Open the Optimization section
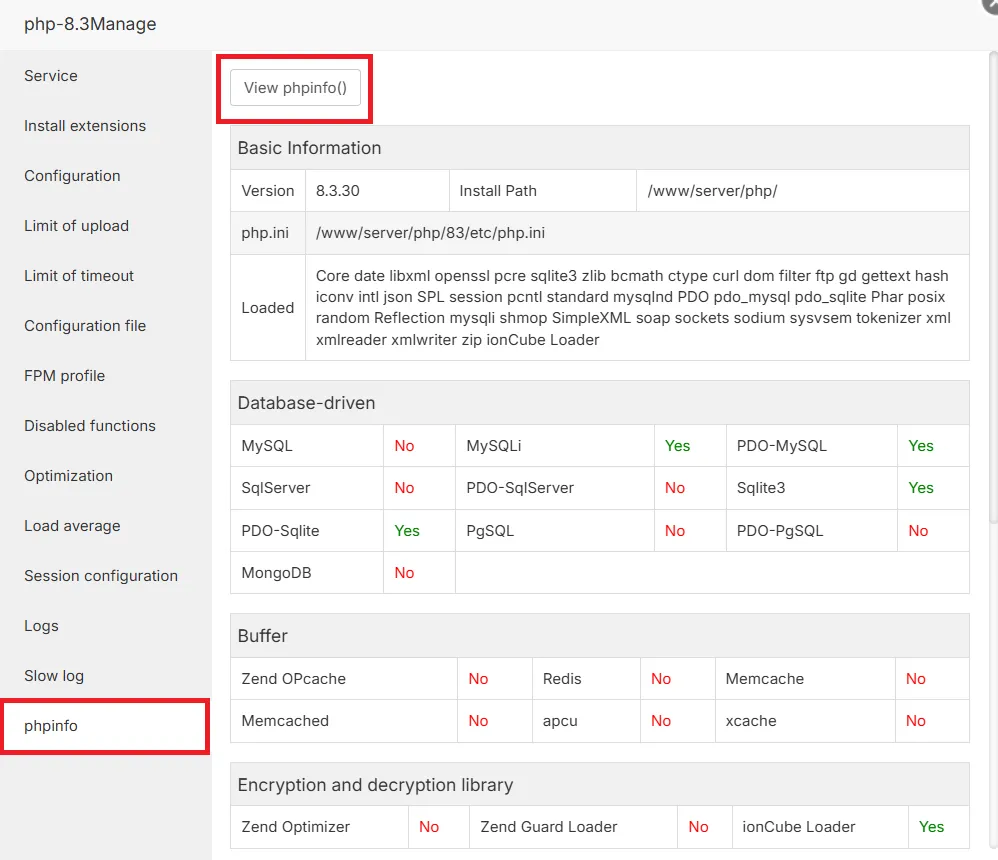The width and height of the screenshot is (998, 860). point(68,476)
